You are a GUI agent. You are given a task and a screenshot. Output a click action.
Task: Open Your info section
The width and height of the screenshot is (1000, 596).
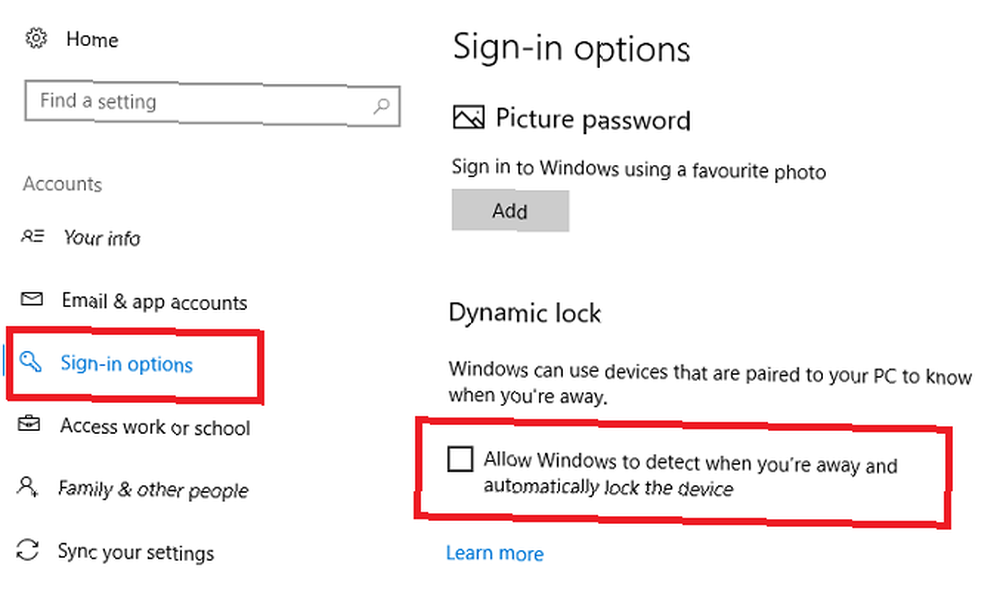coord(102,238)
